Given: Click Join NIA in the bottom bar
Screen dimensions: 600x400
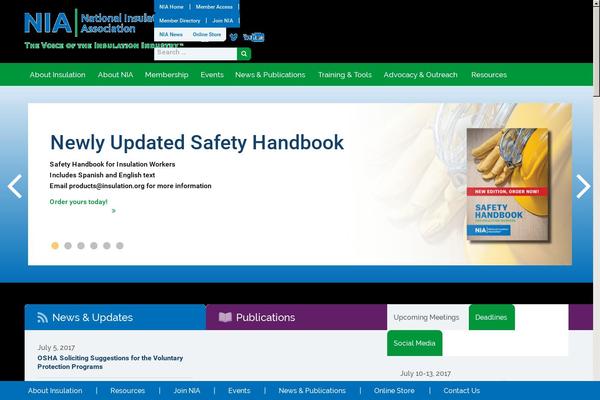Looking at the screenshot, I should coord(187,390).
